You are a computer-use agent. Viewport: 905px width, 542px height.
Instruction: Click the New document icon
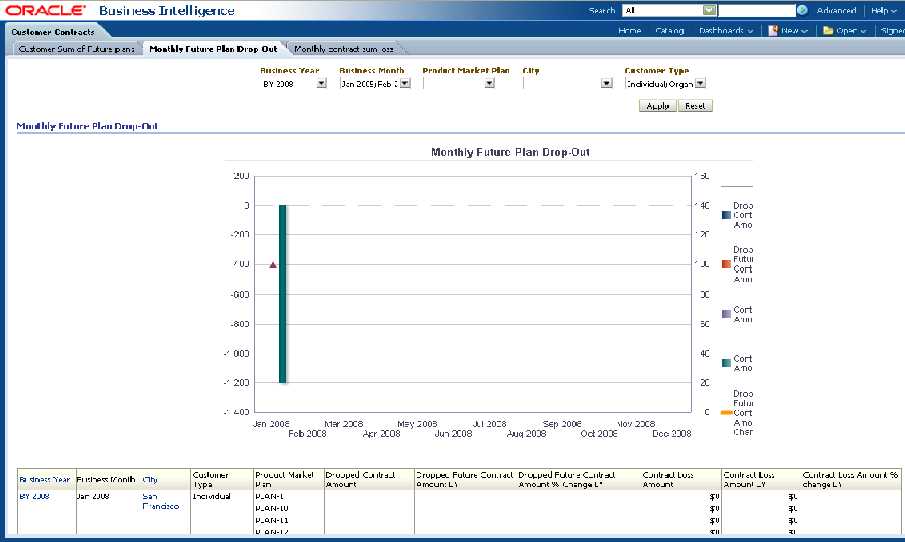(773, 31)
